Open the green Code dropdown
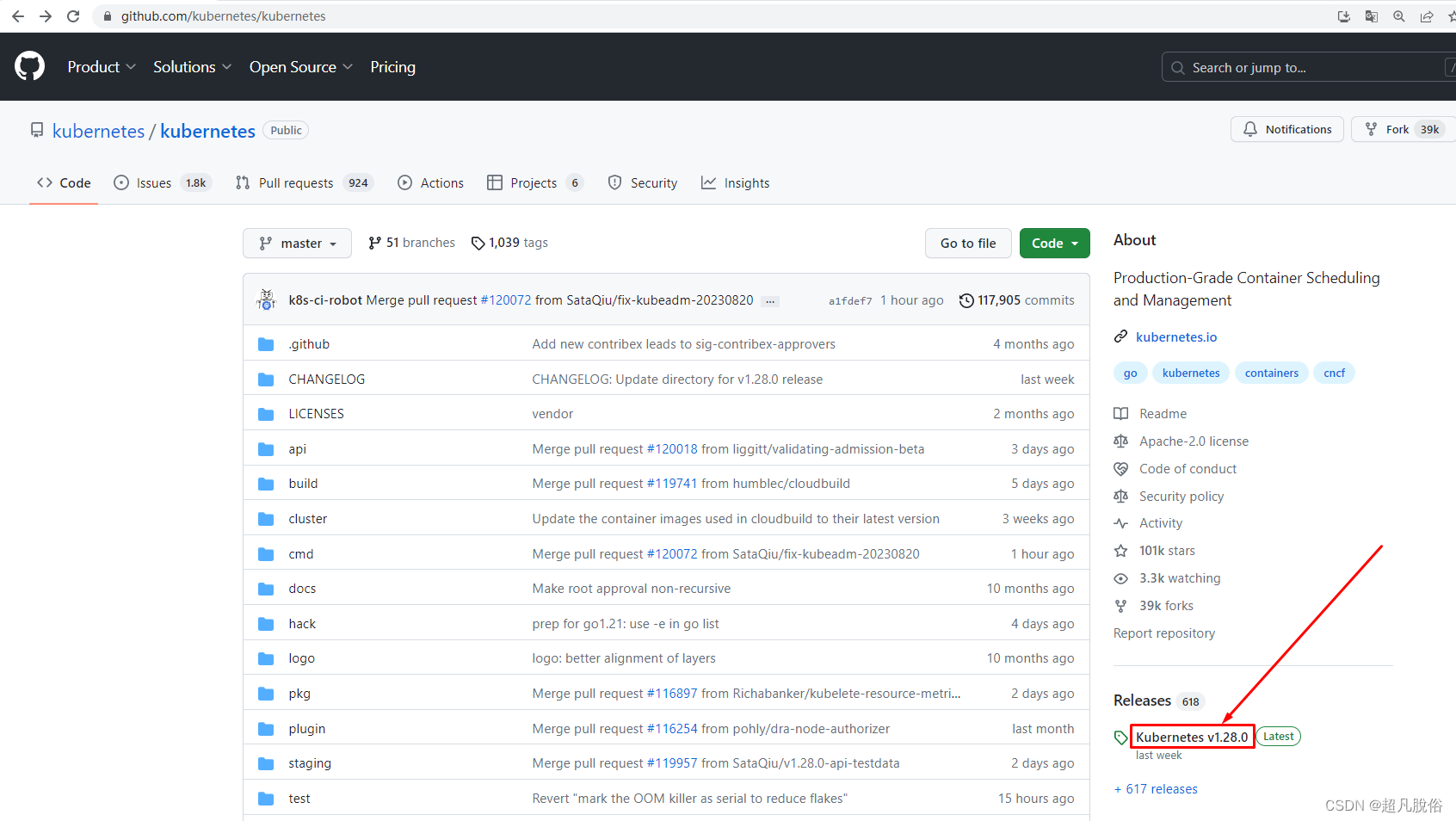Image resolution: width=1456 pixels, height=821 pixels. pyautogui.click(x=1055, y=244)
